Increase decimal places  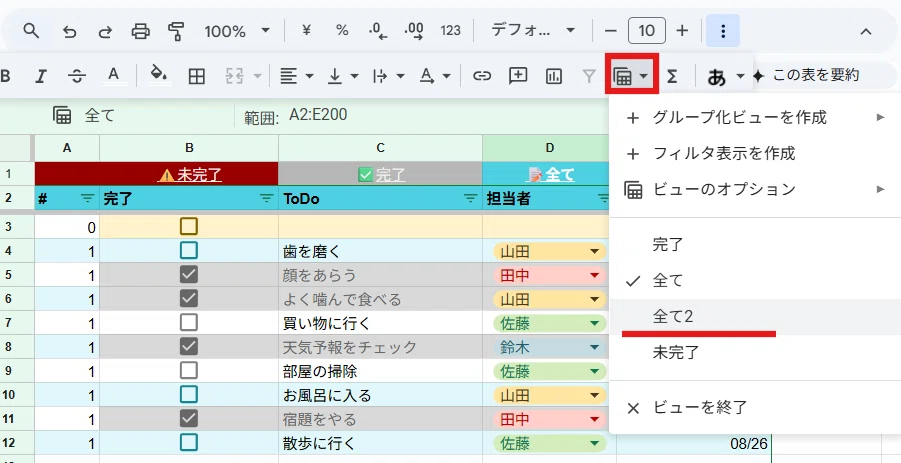tap(414, 31)
